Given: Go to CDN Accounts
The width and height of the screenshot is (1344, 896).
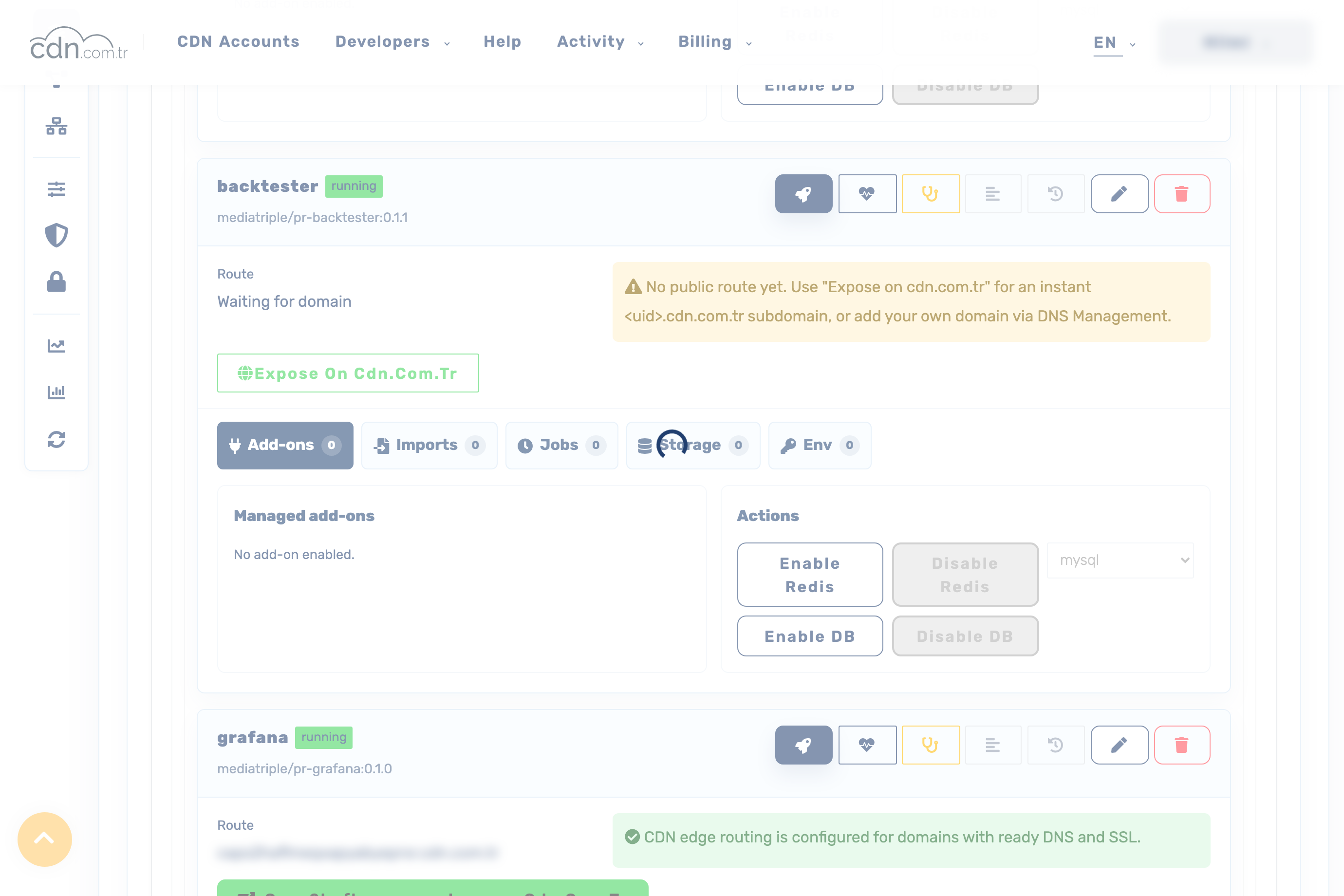Looking at the screenshot, I should point(238,42).
